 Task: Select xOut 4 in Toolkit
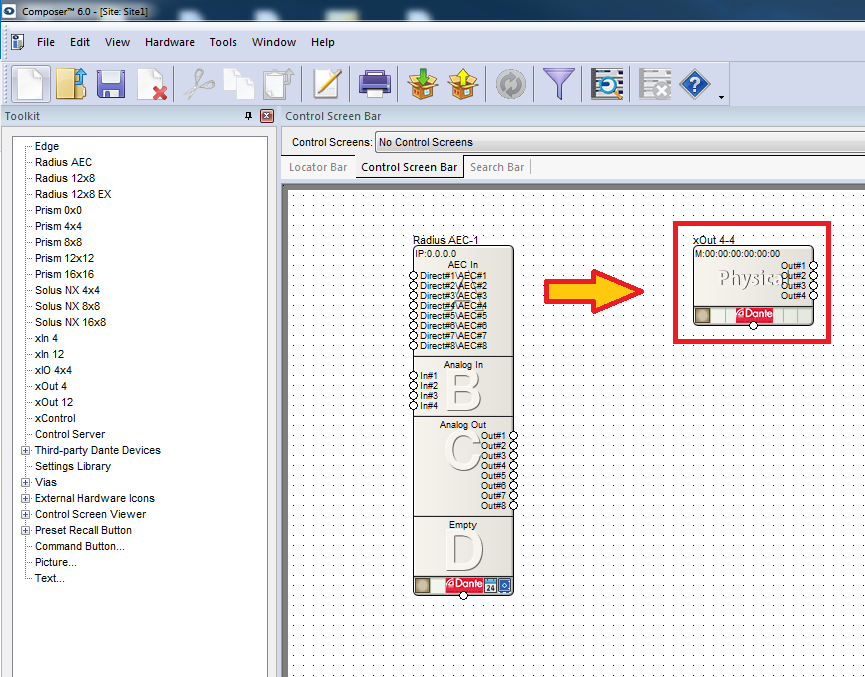pyautogui.click(x=51, y=386)
